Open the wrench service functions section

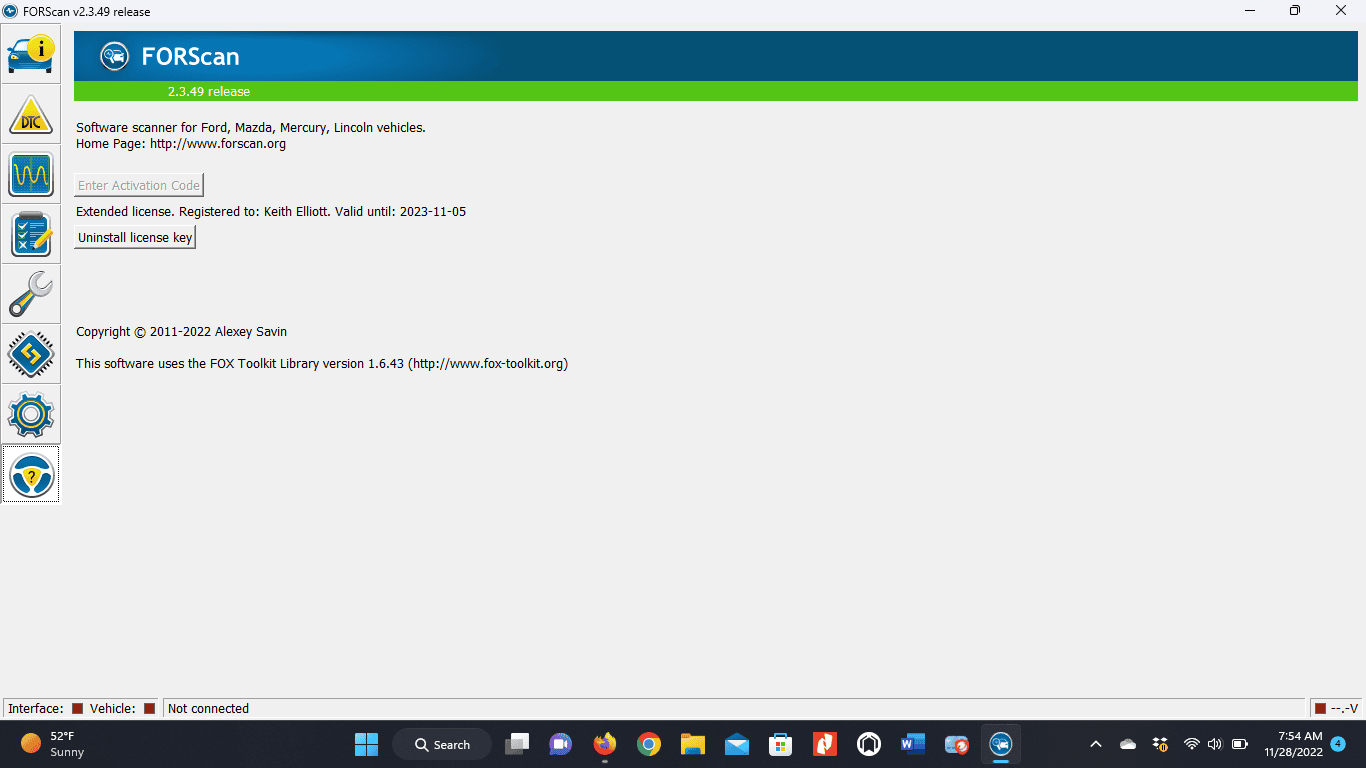(31, 294)
